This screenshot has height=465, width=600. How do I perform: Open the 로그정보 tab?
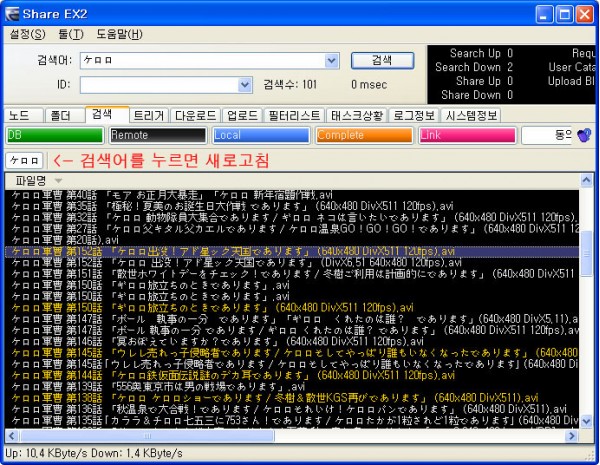point(414,116)
